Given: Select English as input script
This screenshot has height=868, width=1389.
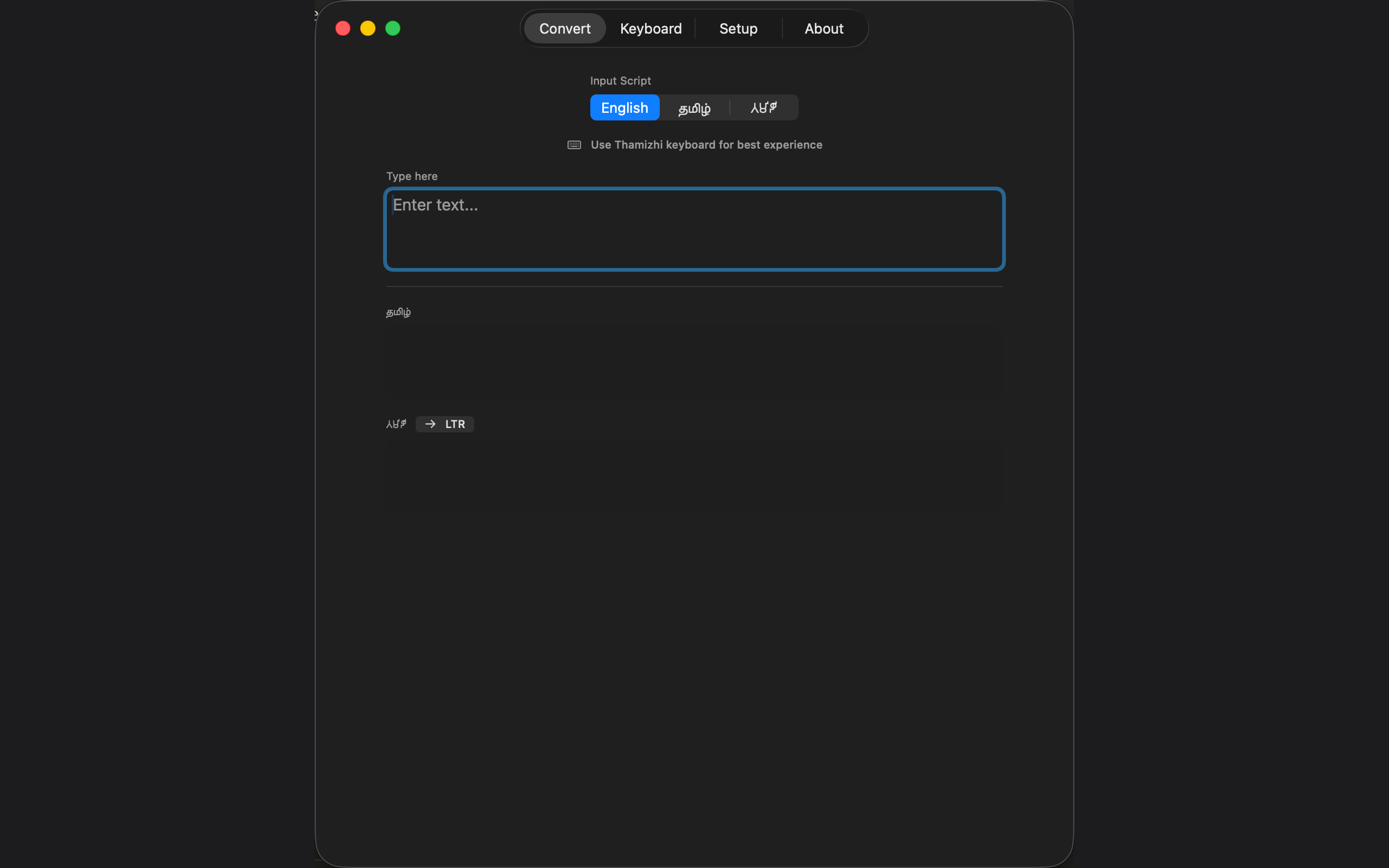Looking at the screenshot, I should point(625,107).
